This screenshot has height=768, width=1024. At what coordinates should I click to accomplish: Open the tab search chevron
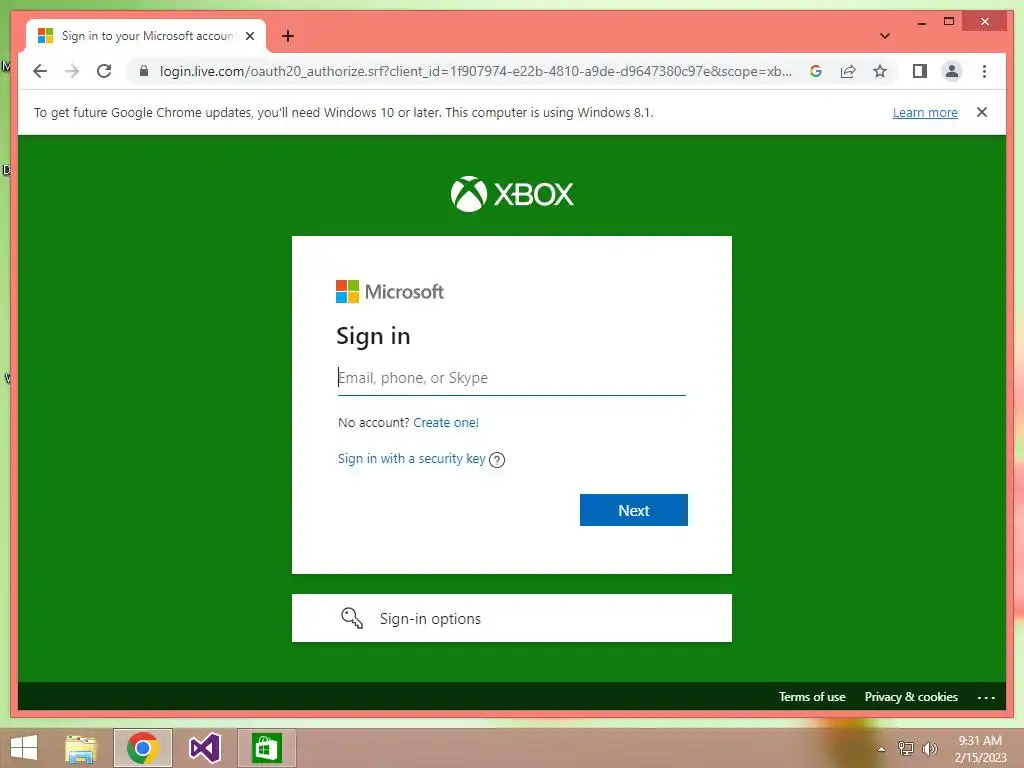pos(884,36)
